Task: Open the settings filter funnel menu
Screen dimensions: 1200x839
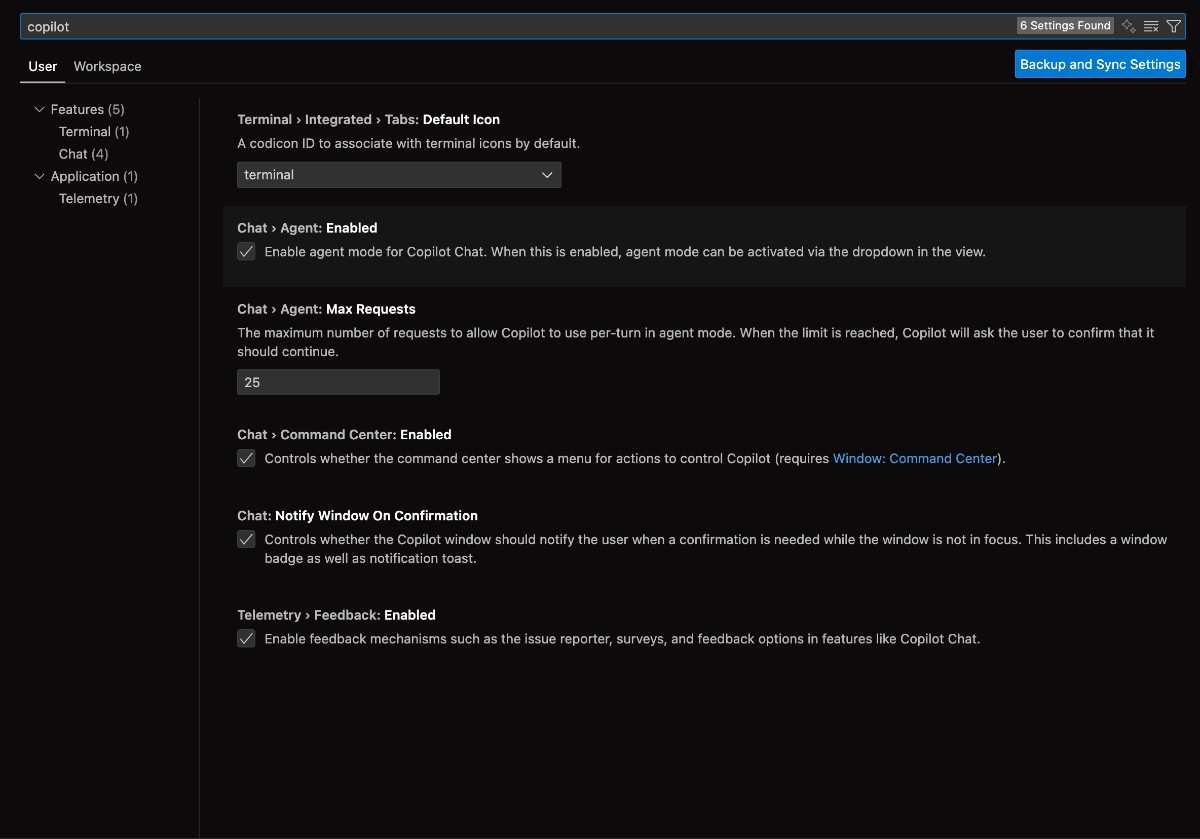Action: tap(1173, 25)
